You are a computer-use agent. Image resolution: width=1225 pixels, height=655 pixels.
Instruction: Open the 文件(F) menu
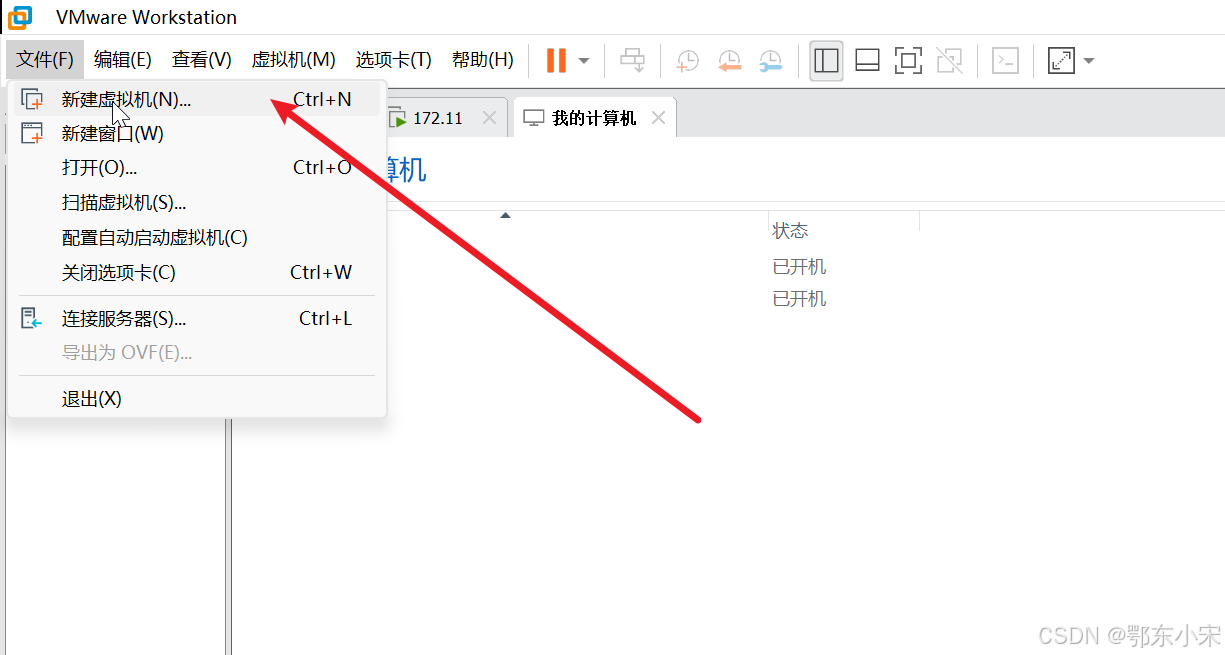tap(45, 60)
